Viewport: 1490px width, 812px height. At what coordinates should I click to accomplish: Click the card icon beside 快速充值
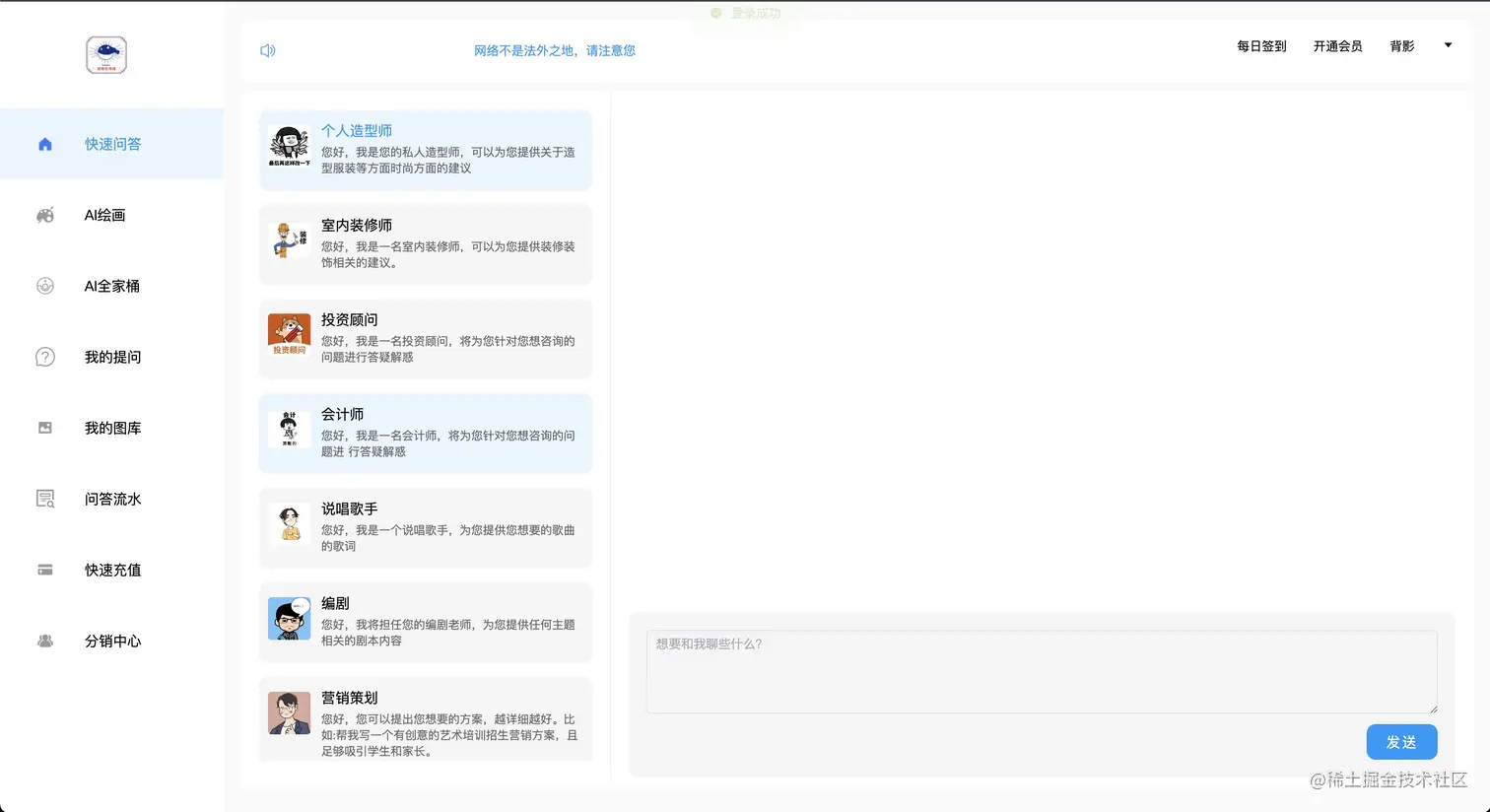pyautogui.click(x=45, y=570)
